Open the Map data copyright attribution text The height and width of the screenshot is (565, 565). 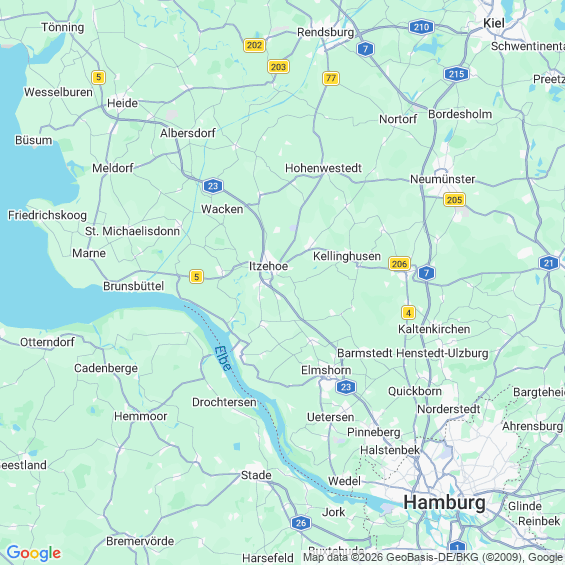click(x=434, y=557)
